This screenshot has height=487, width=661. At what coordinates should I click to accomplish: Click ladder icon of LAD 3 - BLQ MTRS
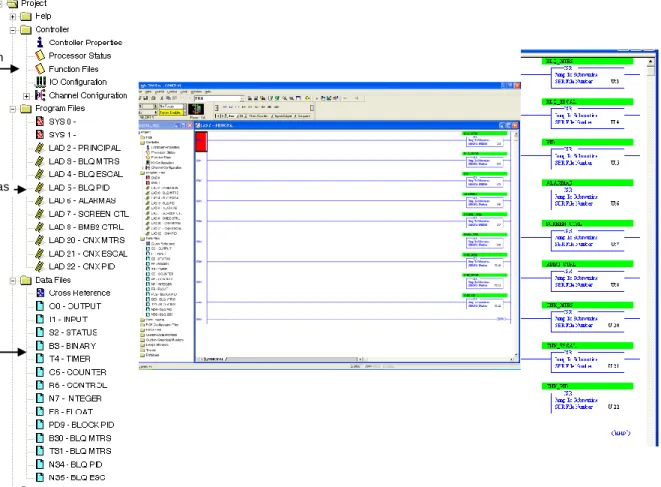point(40,161)
